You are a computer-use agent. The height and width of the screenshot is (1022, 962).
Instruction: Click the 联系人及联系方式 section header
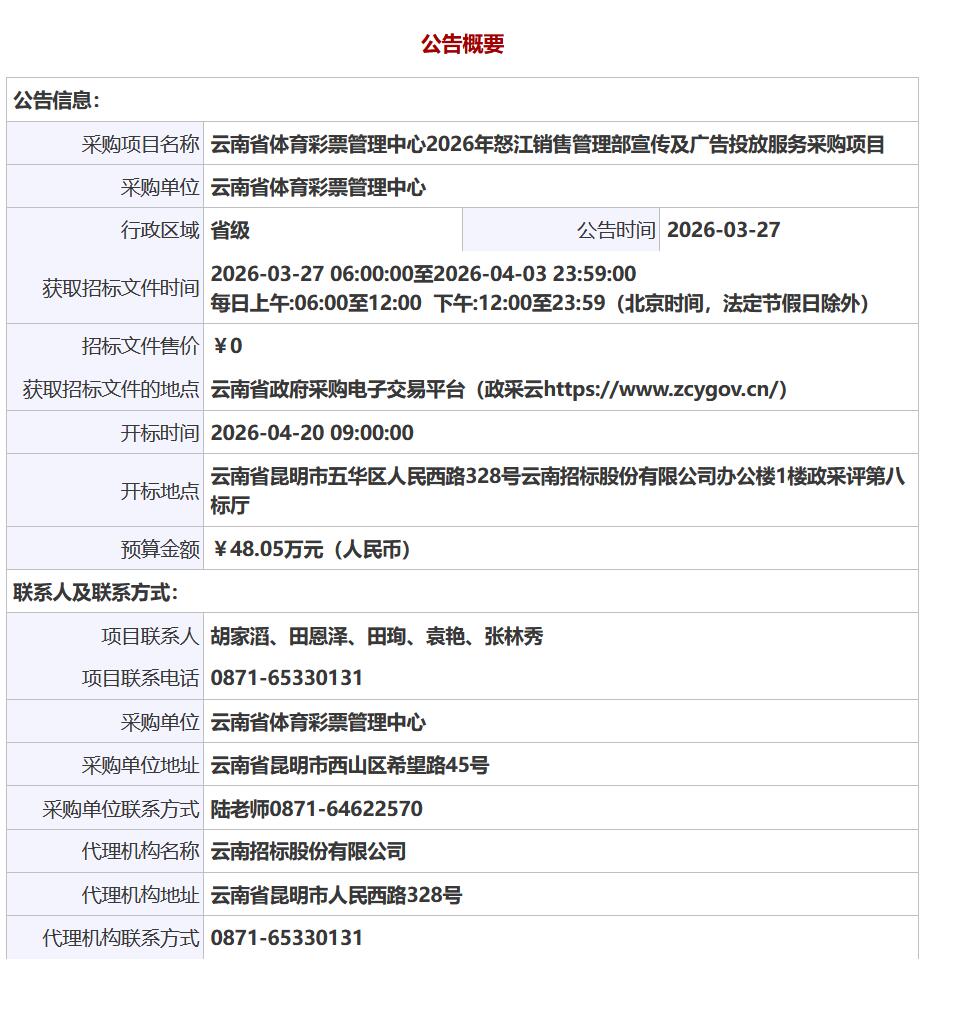[x=96, y=592]
